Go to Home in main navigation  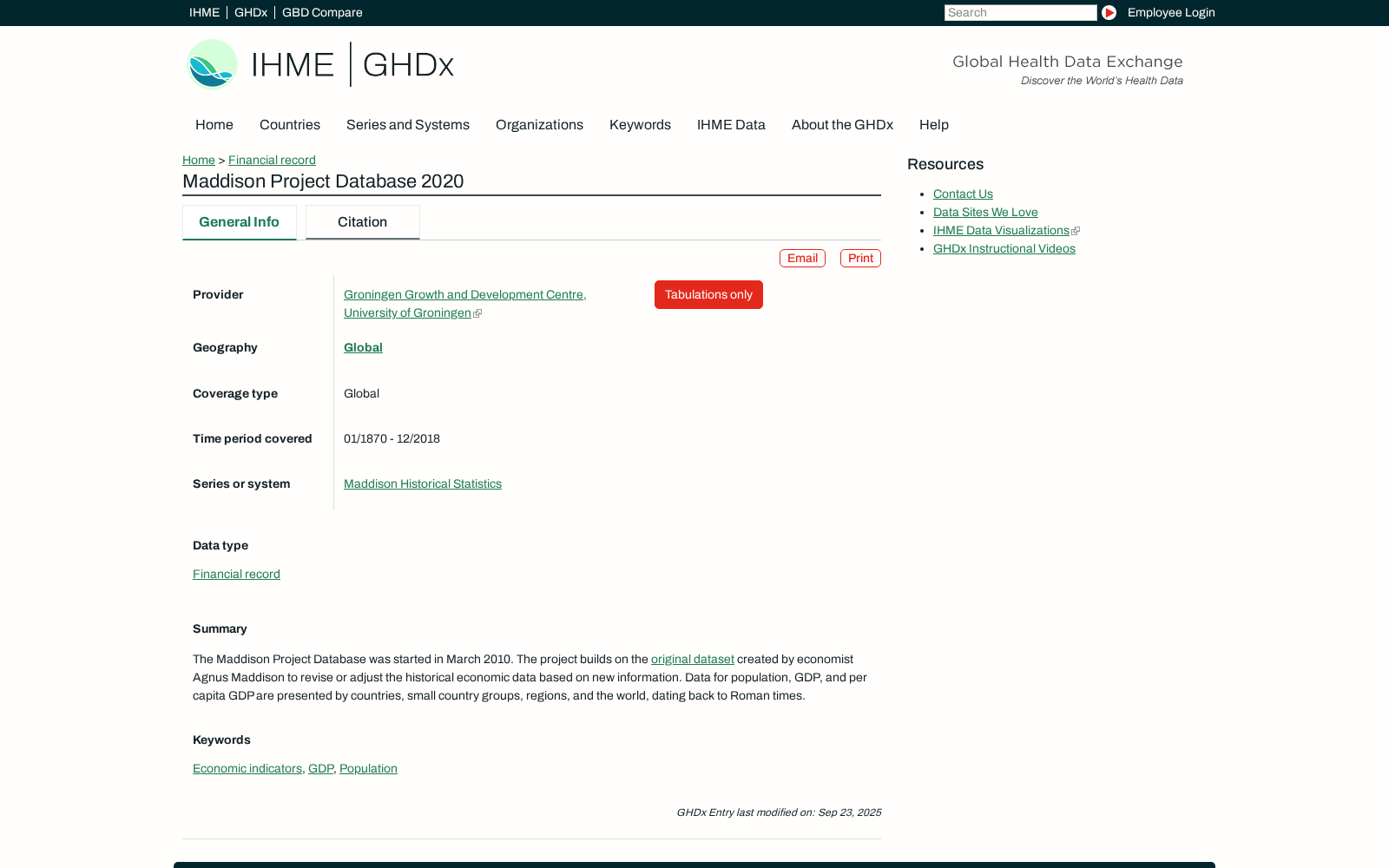[x=214, y=125]
